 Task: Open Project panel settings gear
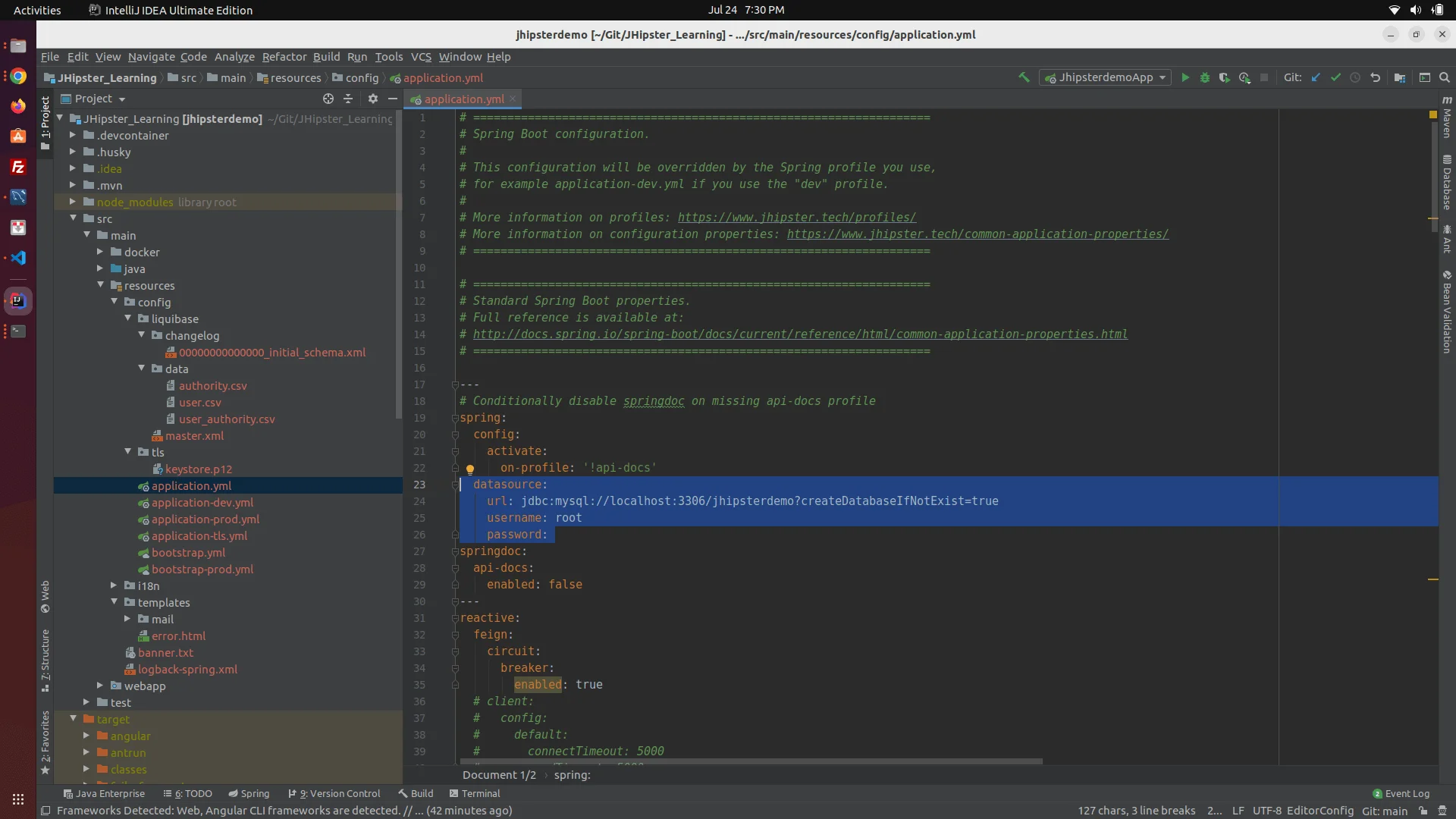point(372,99)
